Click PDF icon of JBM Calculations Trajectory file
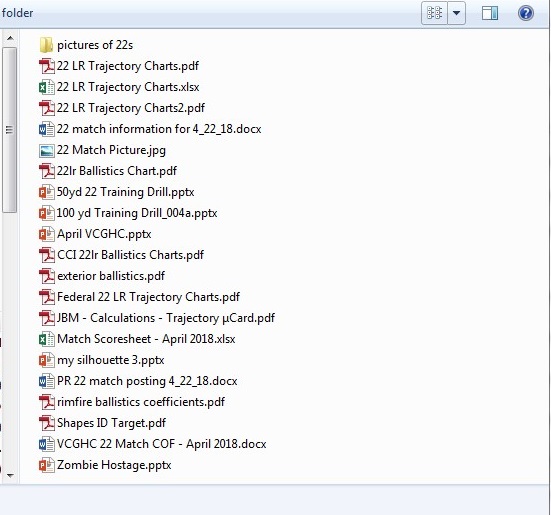551x515 pixels. pyautogui.click(x=47, y=318)
